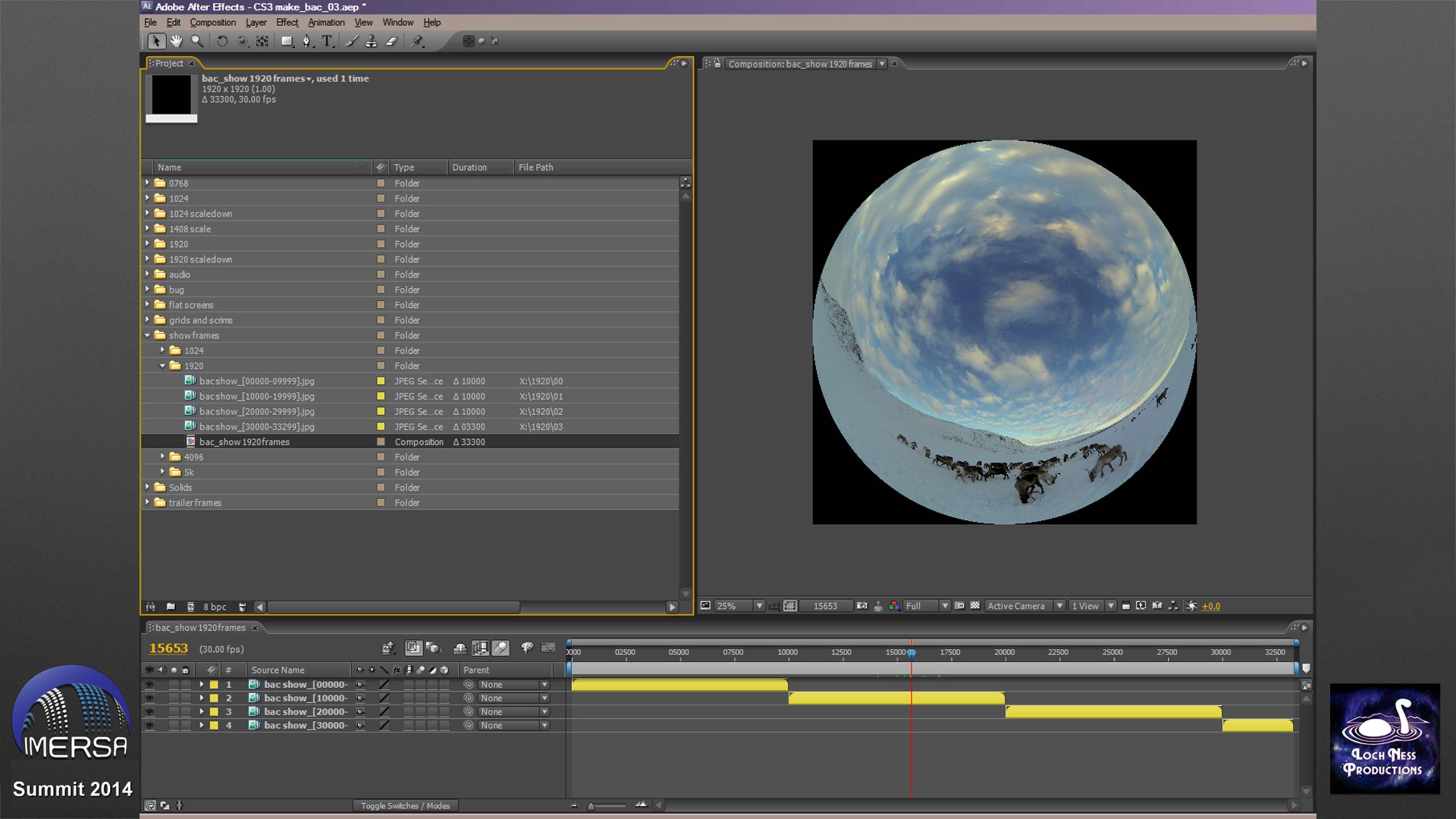The height and width of the screenshot is (819, 1456).
Task: Click the 8 bpc color depth button
Action: click(214, 607)
